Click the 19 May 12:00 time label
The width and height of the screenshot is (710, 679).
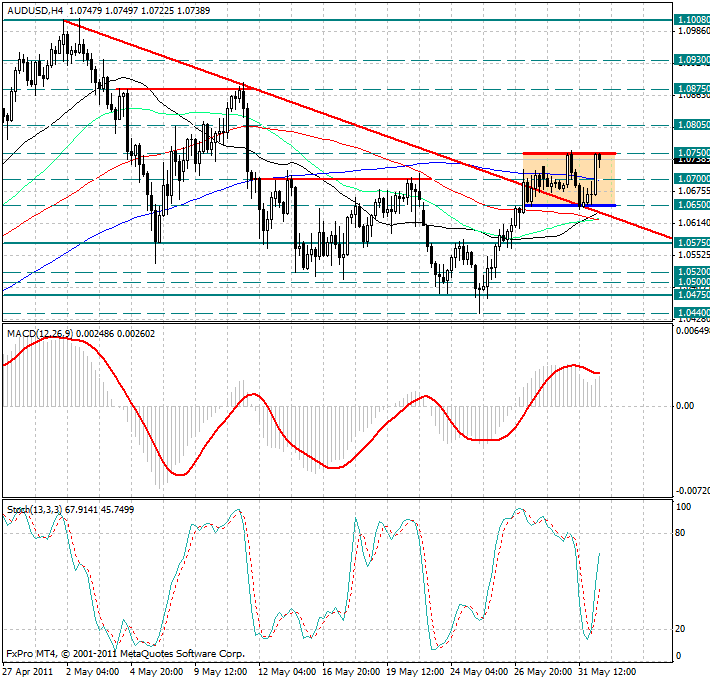pyautogui.click(x=415, y=672)
